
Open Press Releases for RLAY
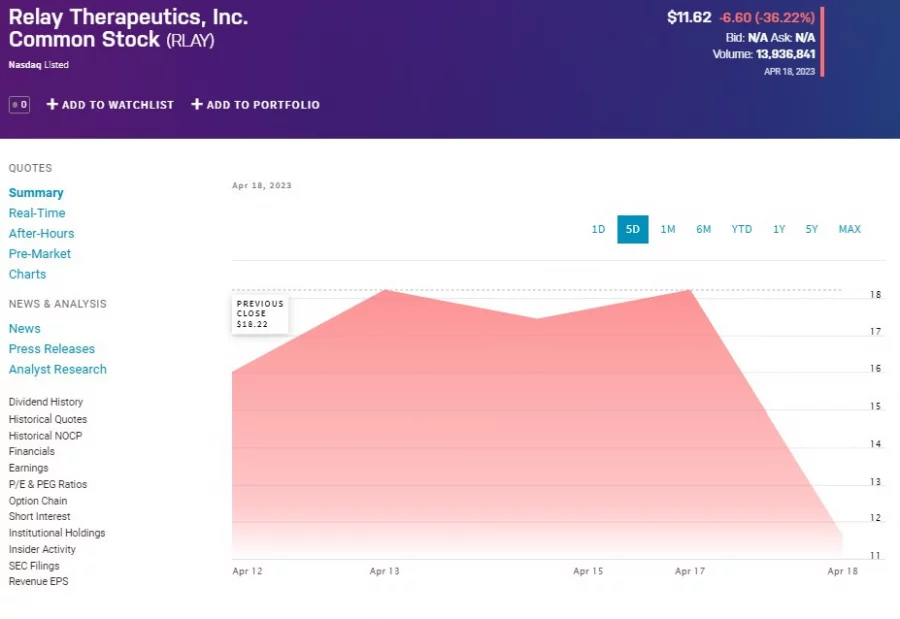click(51, 348)
